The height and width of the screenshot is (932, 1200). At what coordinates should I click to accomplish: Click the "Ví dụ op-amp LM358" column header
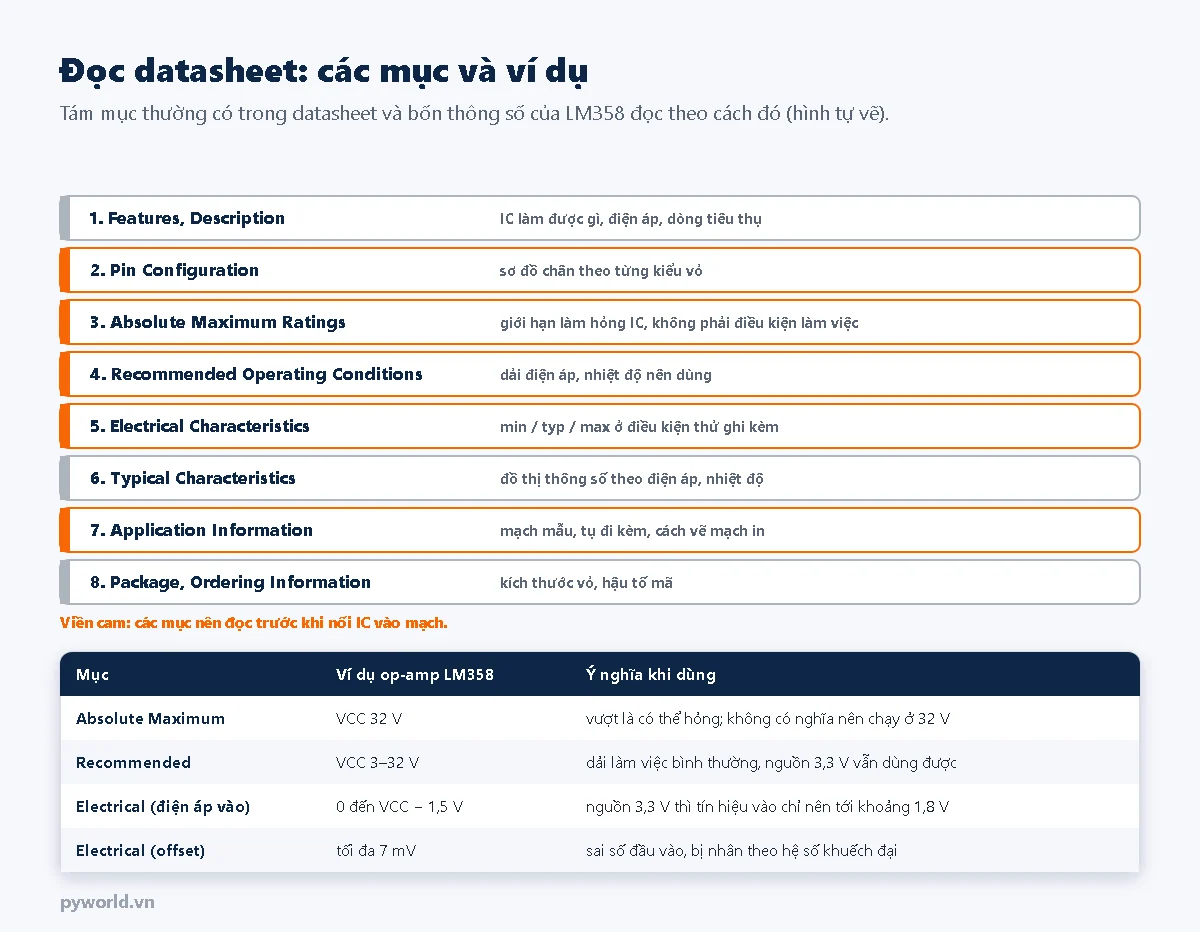tap(415, 674)
